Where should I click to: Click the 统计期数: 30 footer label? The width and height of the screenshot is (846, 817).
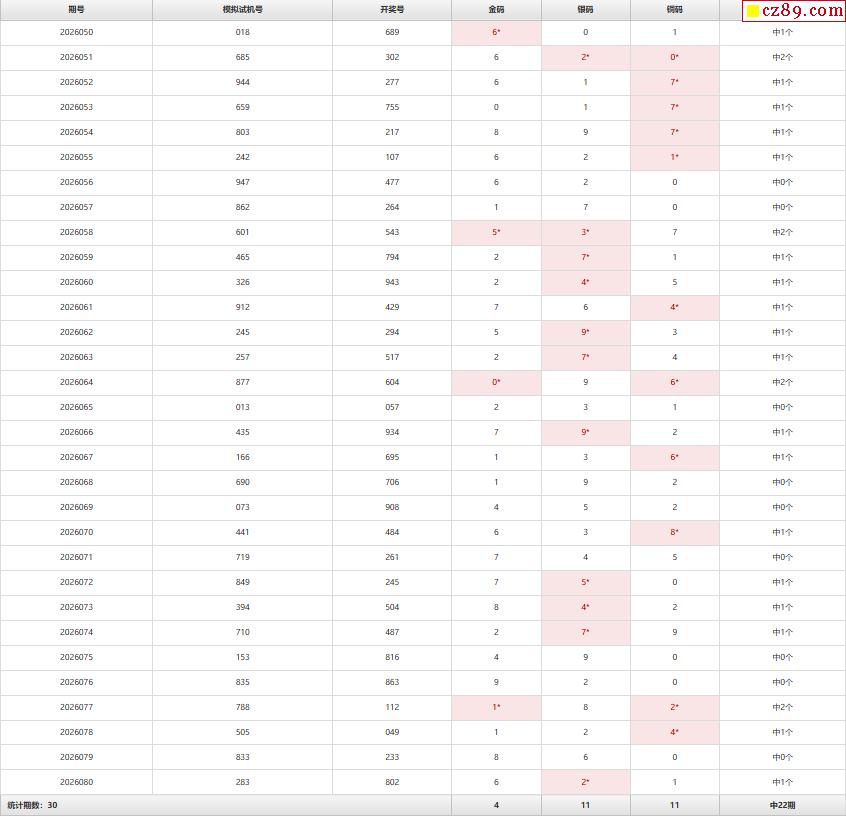coord(32,805)
